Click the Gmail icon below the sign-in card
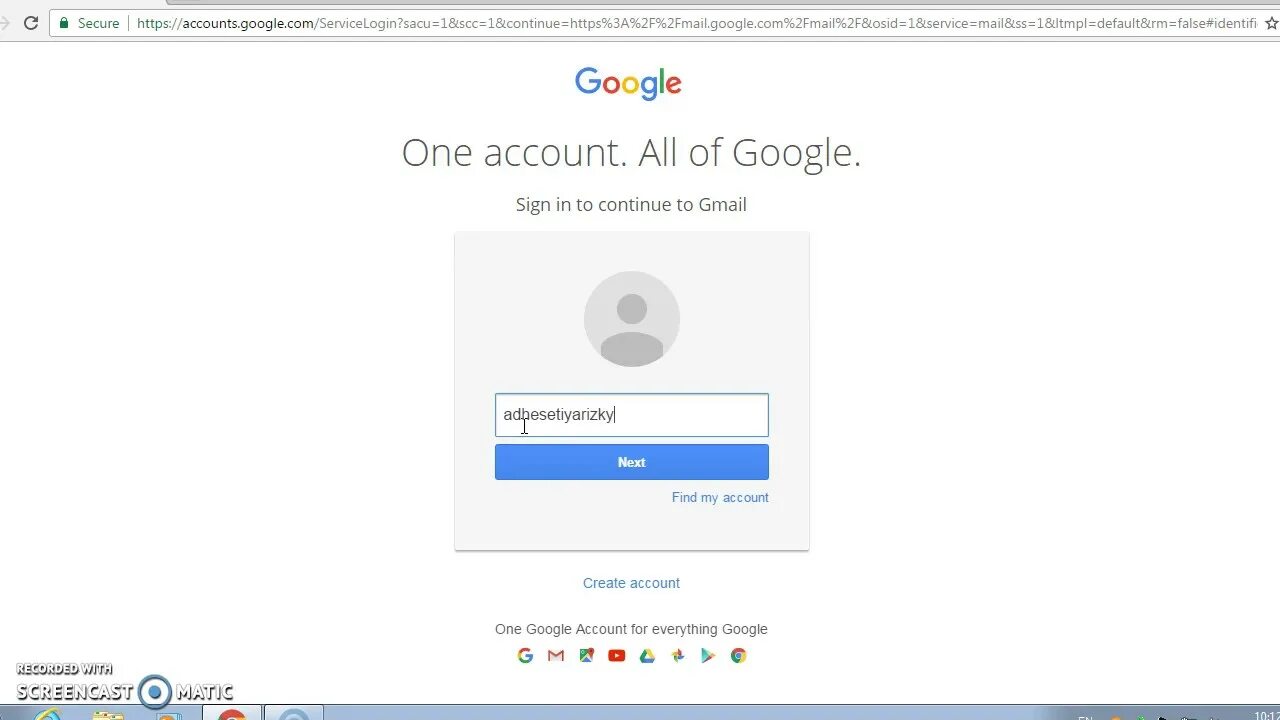 pos(556,656)
